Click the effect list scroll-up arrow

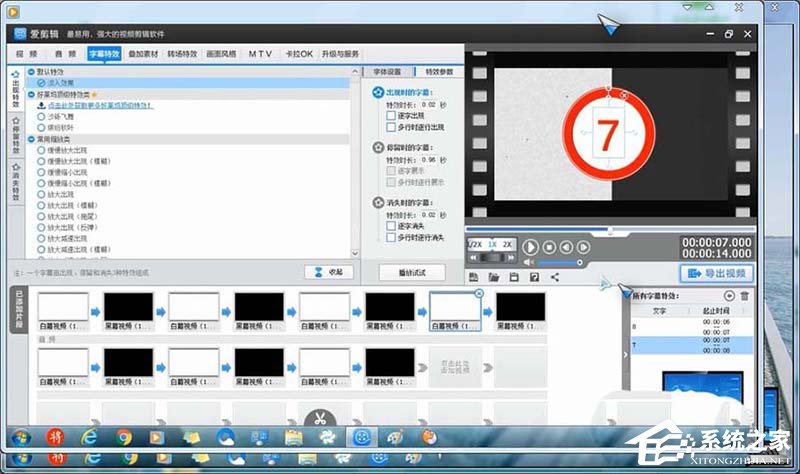coord(355,72)
